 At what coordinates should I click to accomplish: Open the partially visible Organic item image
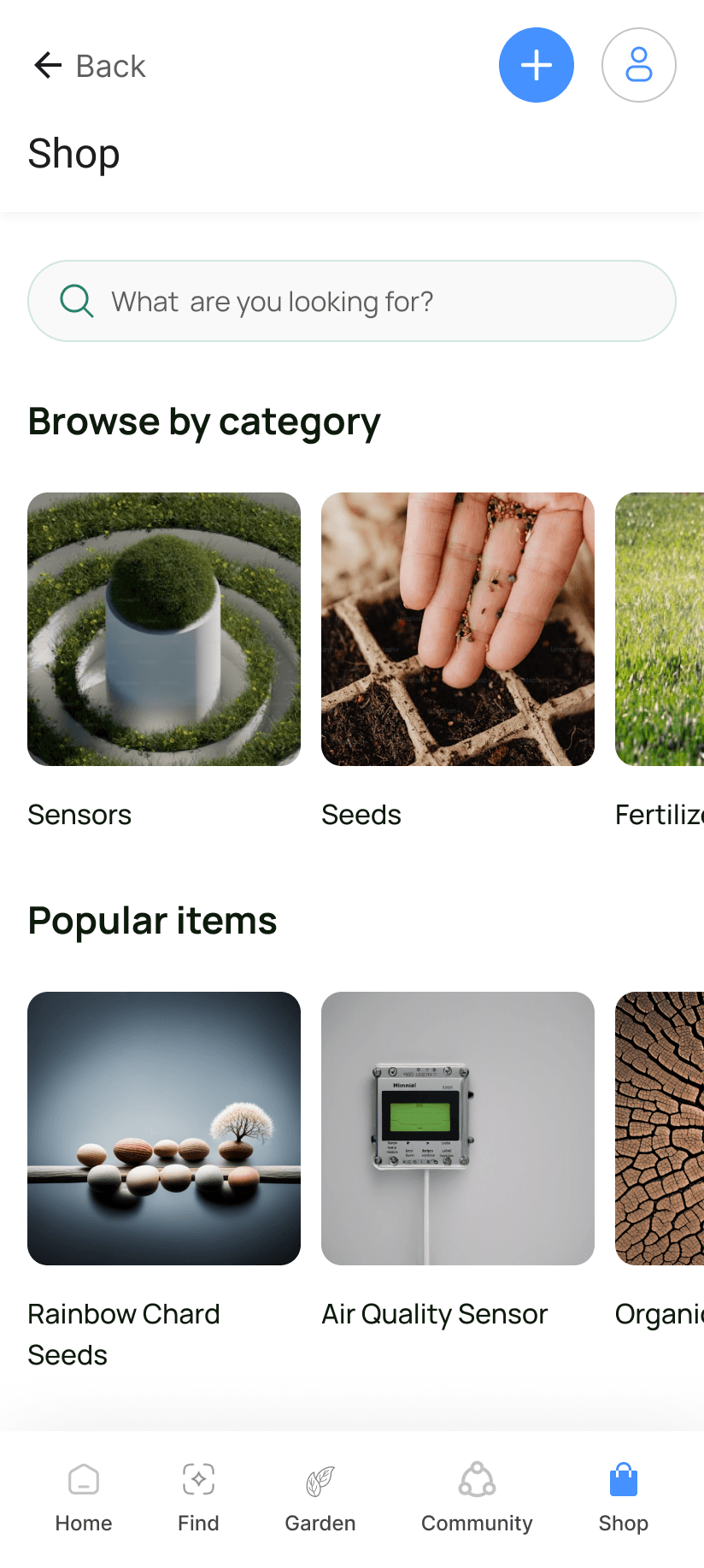coord(660,1129)
